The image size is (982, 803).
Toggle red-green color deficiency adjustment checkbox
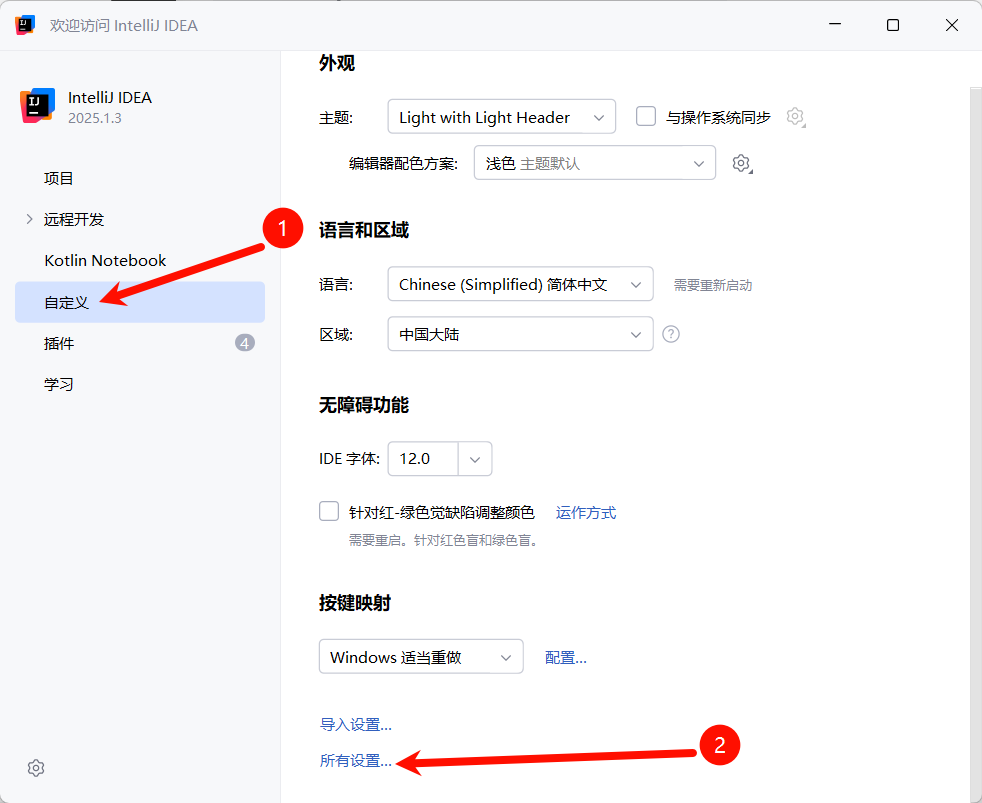(329, 511)
